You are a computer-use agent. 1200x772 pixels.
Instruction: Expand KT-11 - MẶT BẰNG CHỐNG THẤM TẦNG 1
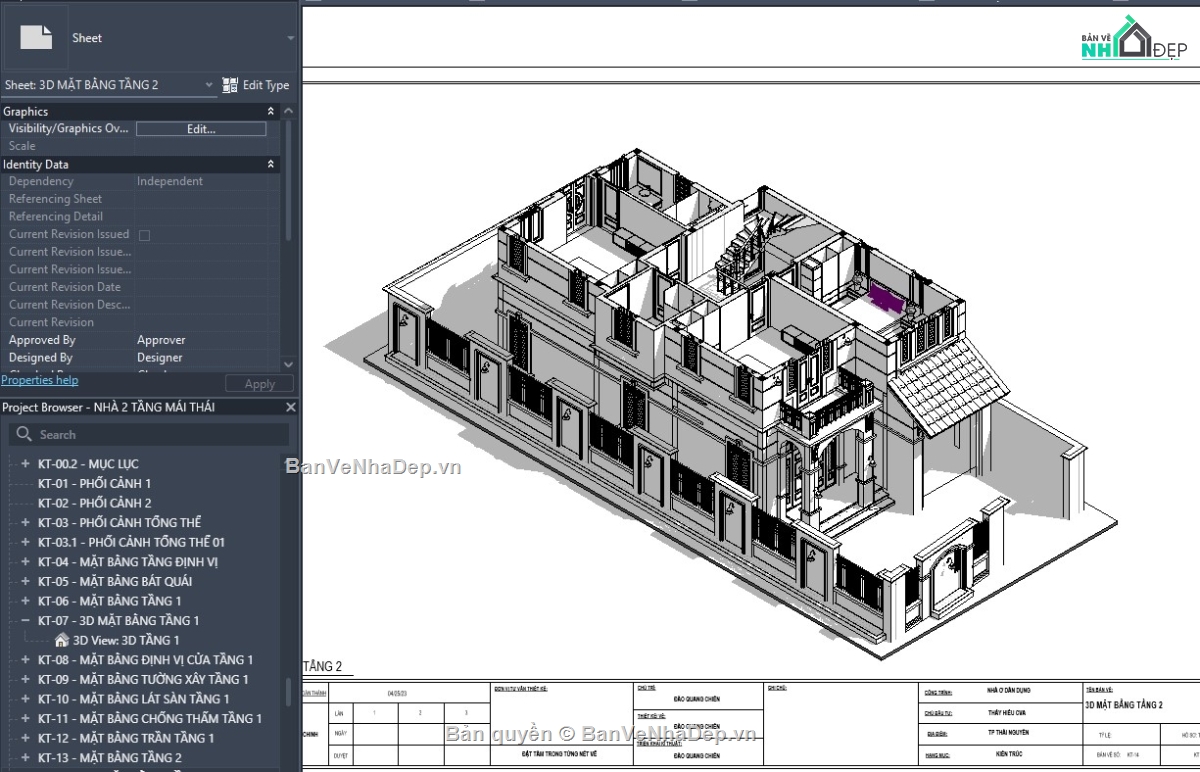[26, 718]
